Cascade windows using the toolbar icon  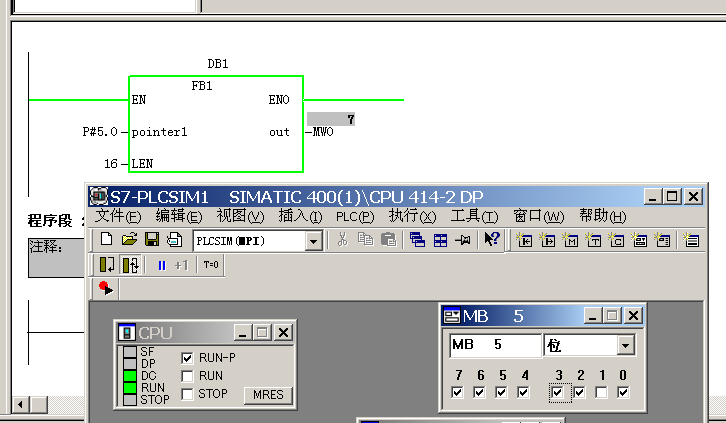417,240
